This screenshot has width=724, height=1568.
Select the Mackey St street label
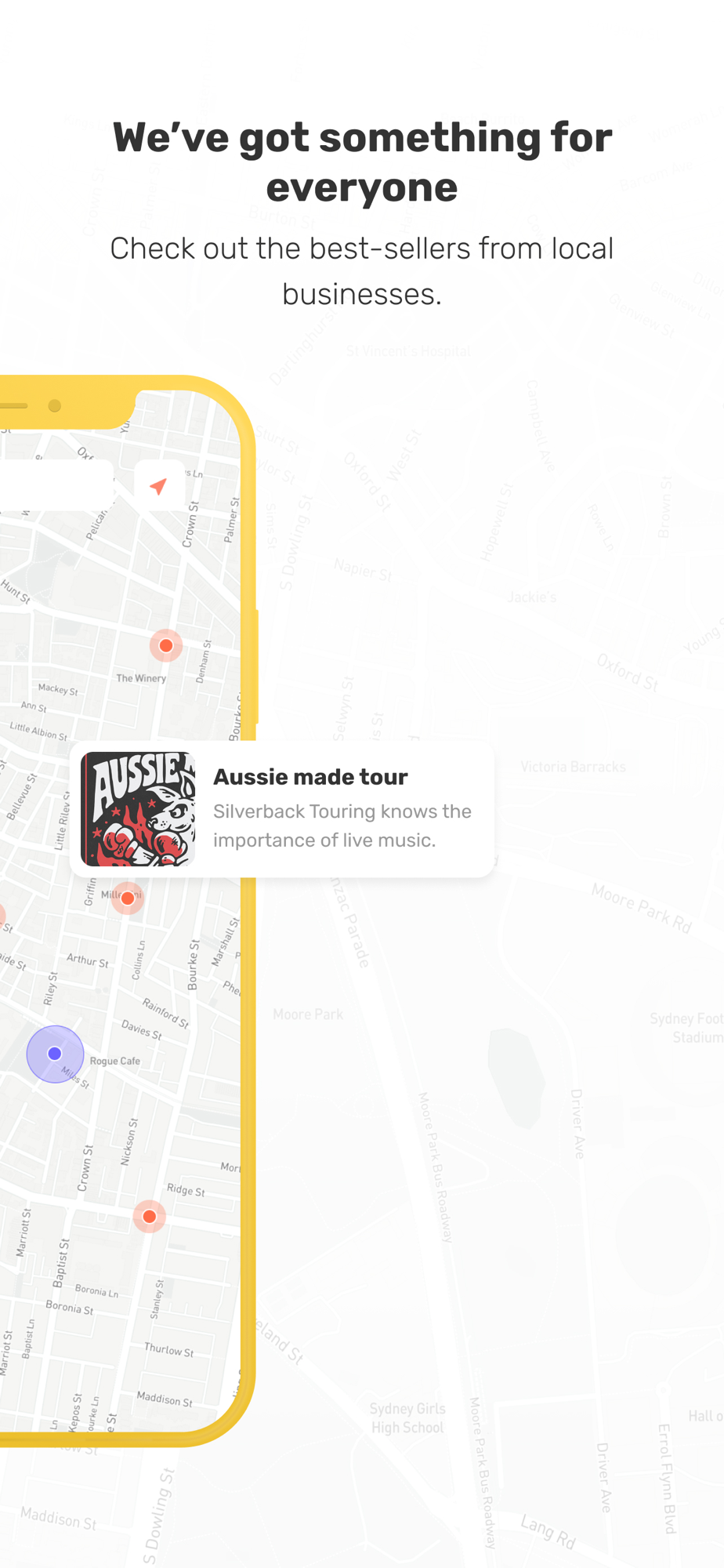tap(58, 689)
